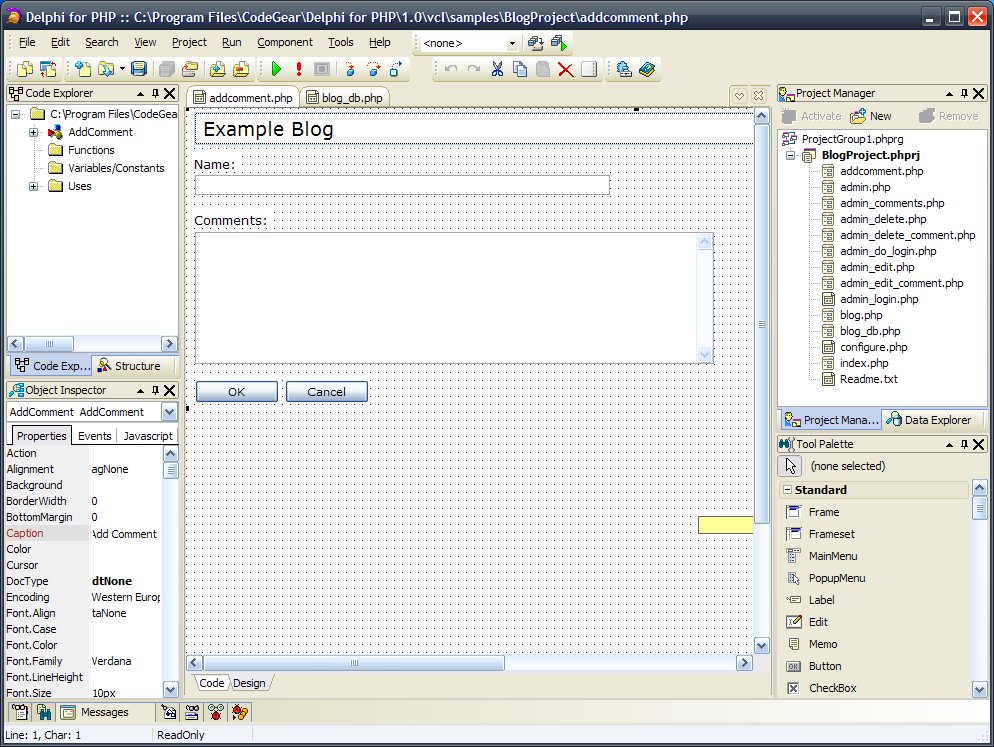Image resolution: width=994 pixels, height=747 pixels.
Task: Select configure.php in Project Manager
Action: pos(873,348)
